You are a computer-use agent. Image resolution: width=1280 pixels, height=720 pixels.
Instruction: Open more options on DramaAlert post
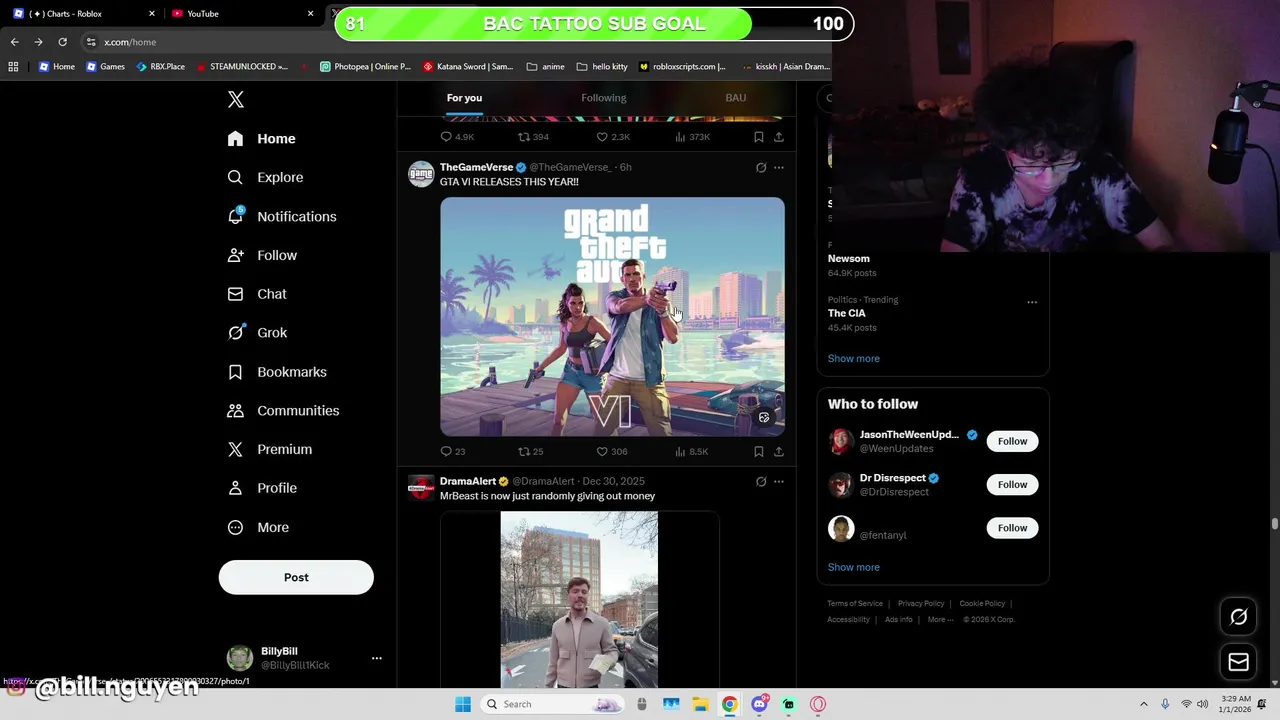pos(779,482)
